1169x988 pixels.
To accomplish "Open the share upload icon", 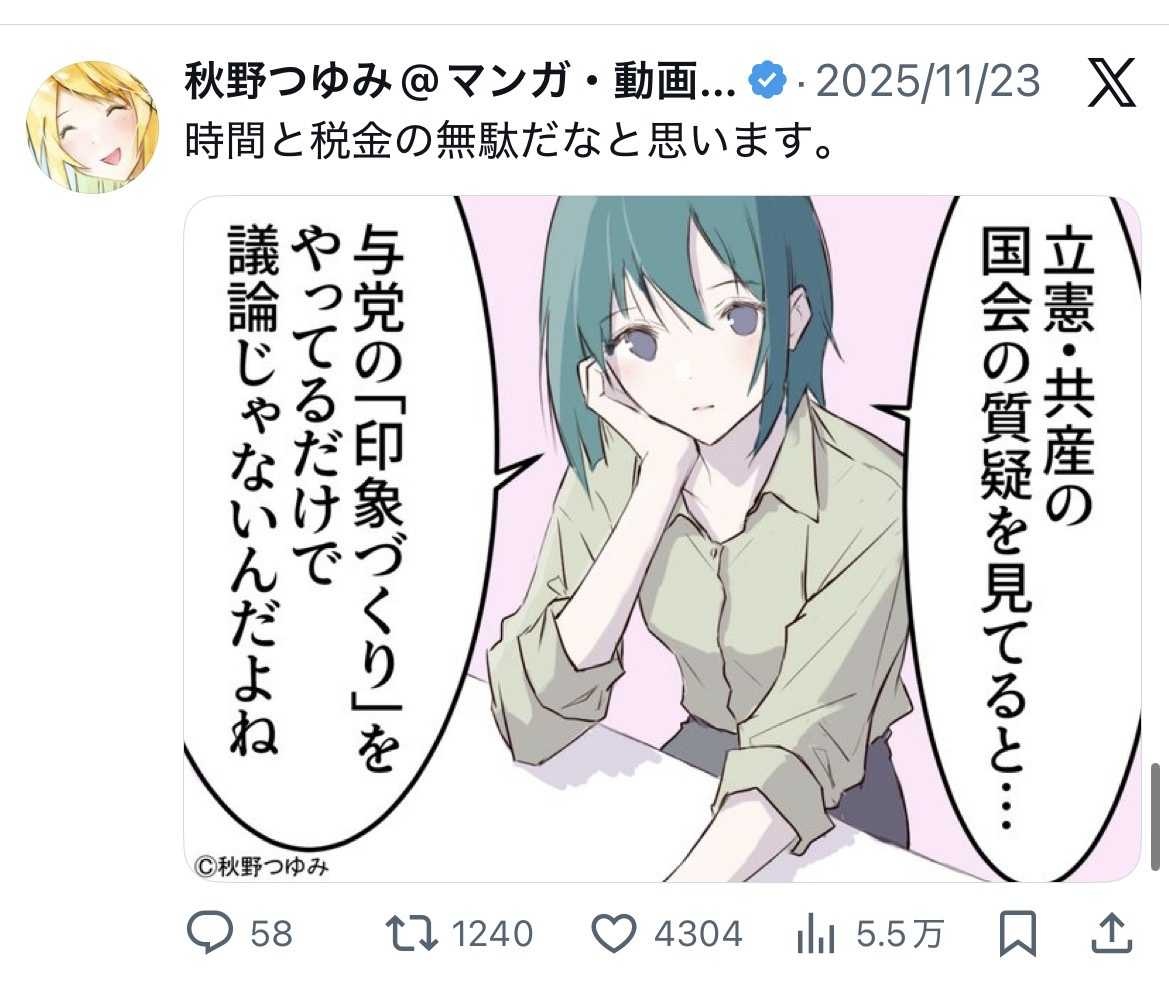I will [x=1111, y=933].
